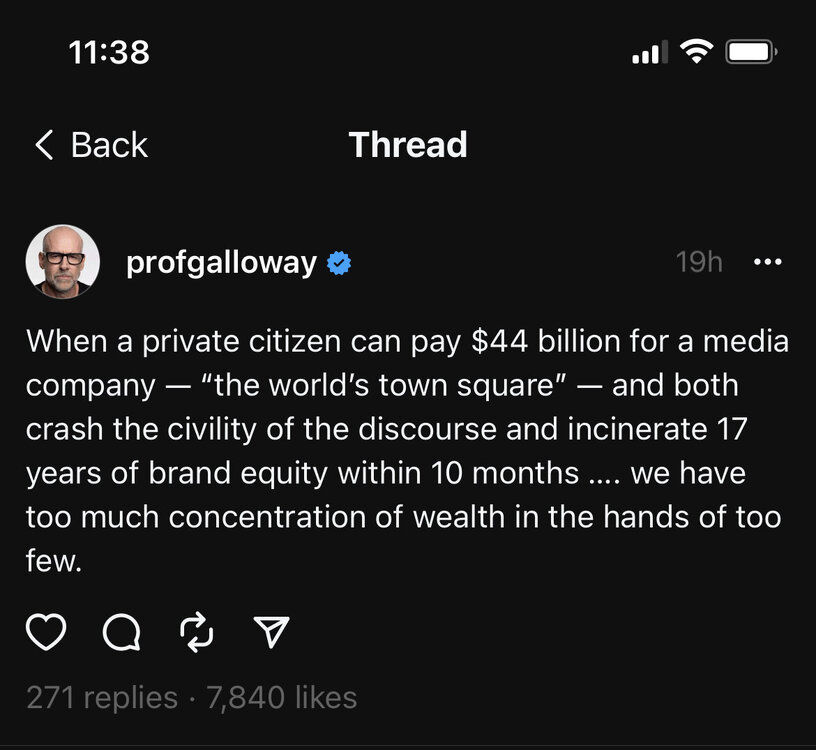
Task: Share the post via paper plane icon
Action: (271, 630)
